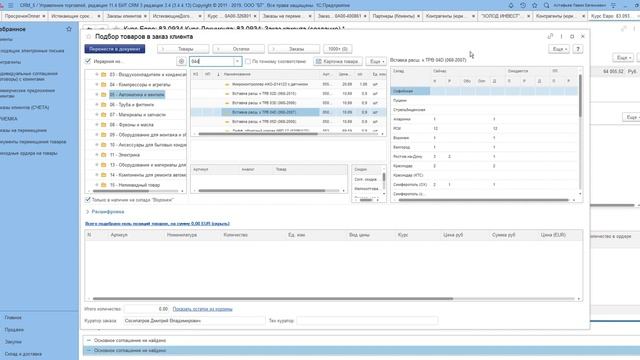Click the search magnifier in title bar

[546, 5]
